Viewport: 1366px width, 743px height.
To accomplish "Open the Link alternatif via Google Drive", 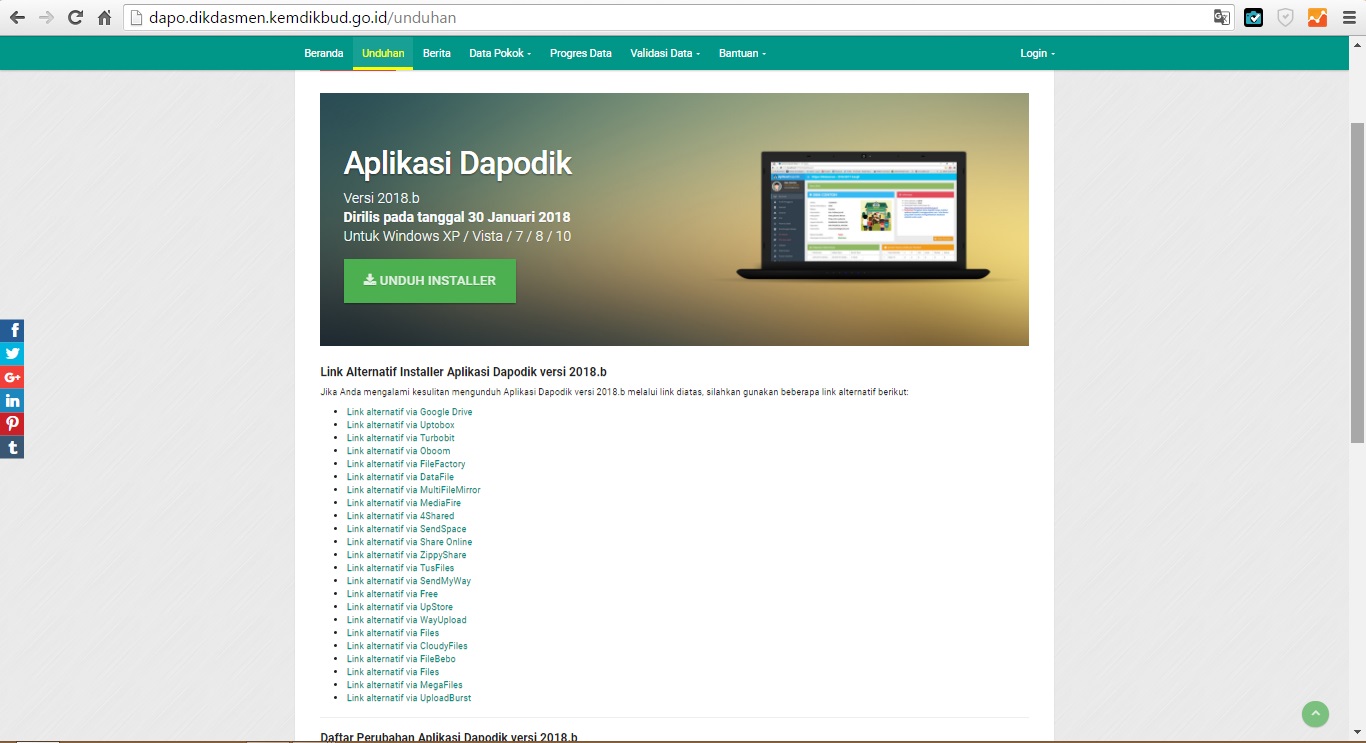I will coord(409,411).
